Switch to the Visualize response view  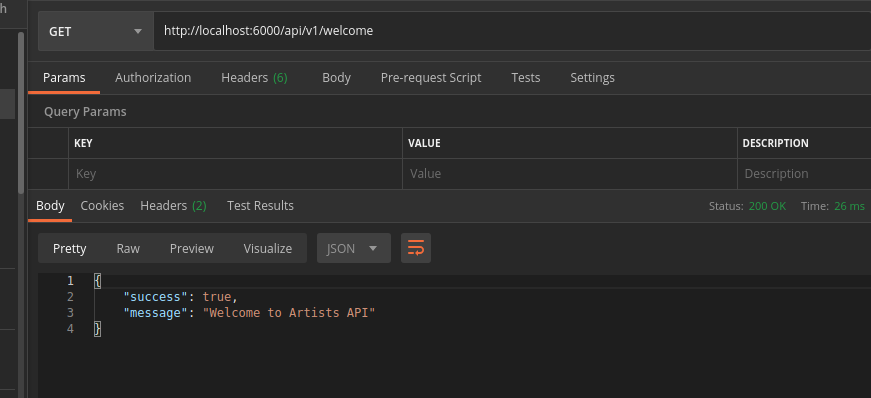268,248
